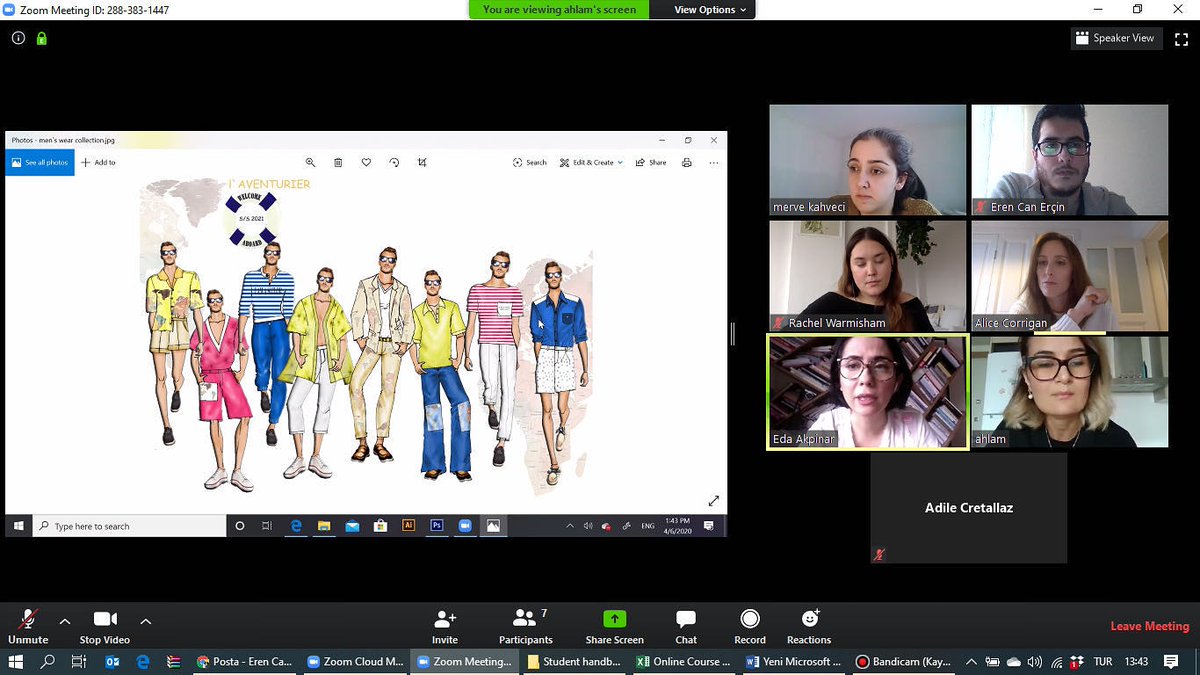1200x675 pixels.
Task: Open audio options arrow beside Unmute
Action: (x=65, y=620)
